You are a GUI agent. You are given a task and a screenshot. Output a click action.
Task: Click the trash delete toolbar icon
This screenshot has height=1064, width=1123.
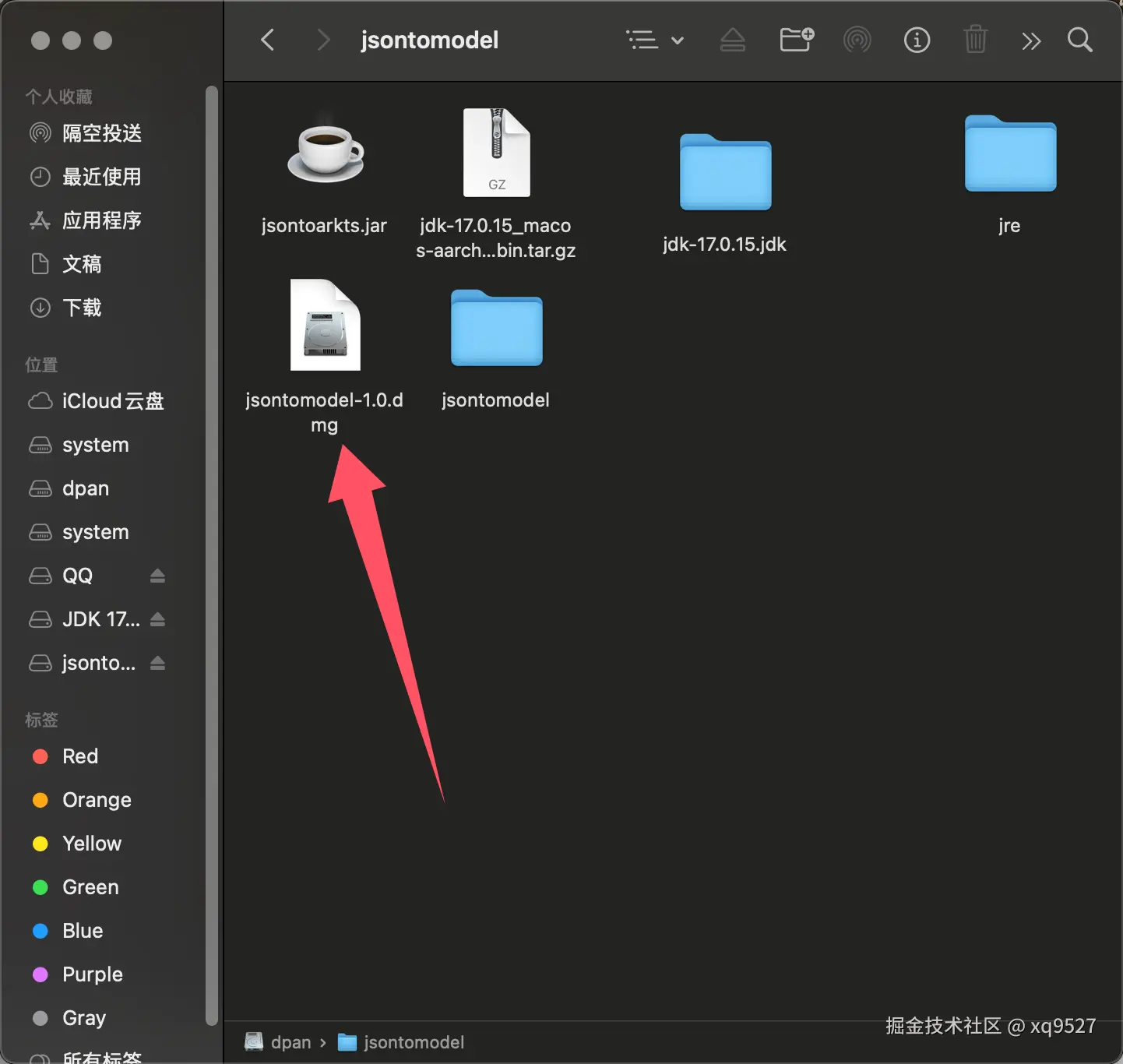(975, 40)
